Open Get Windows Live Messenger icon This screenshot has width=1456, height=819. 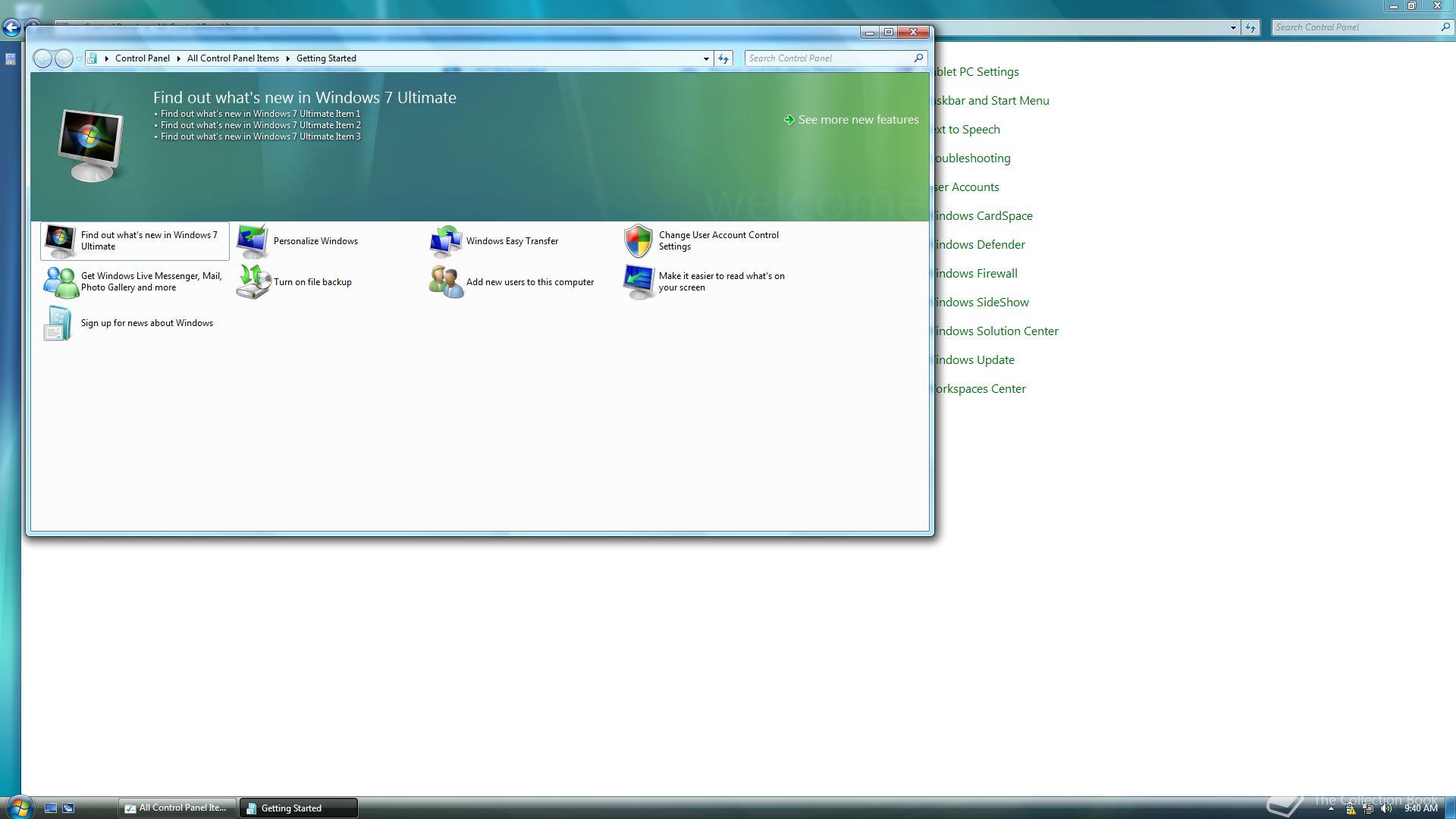(x=60, y=282)
